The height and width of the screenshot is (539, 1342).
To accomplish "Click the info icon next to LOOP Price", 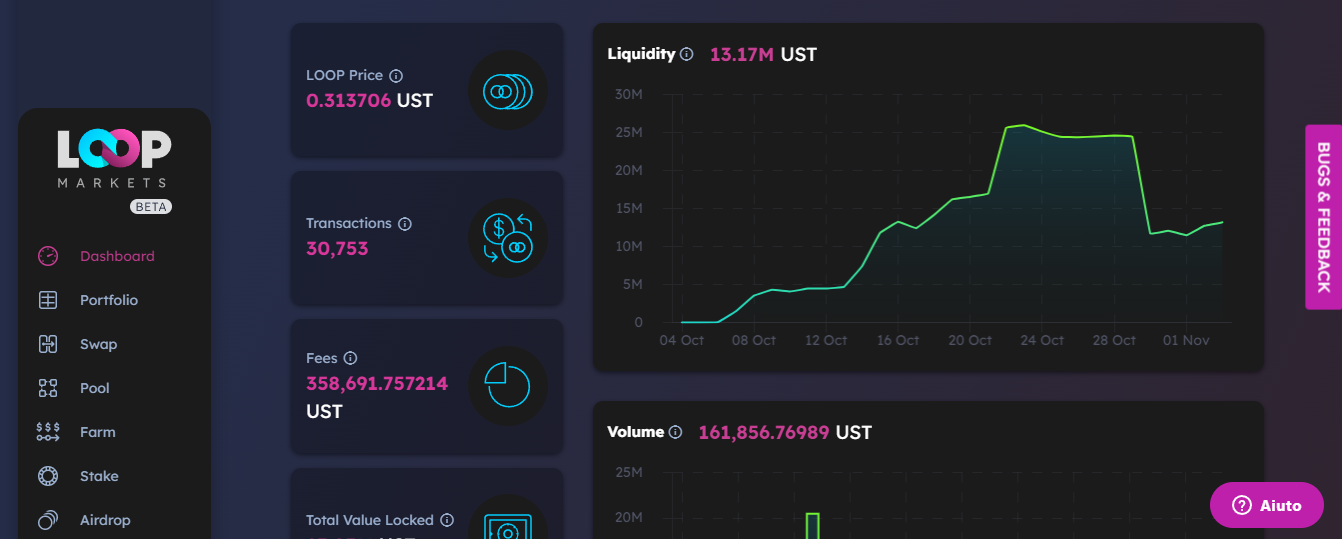I will 396,75.
